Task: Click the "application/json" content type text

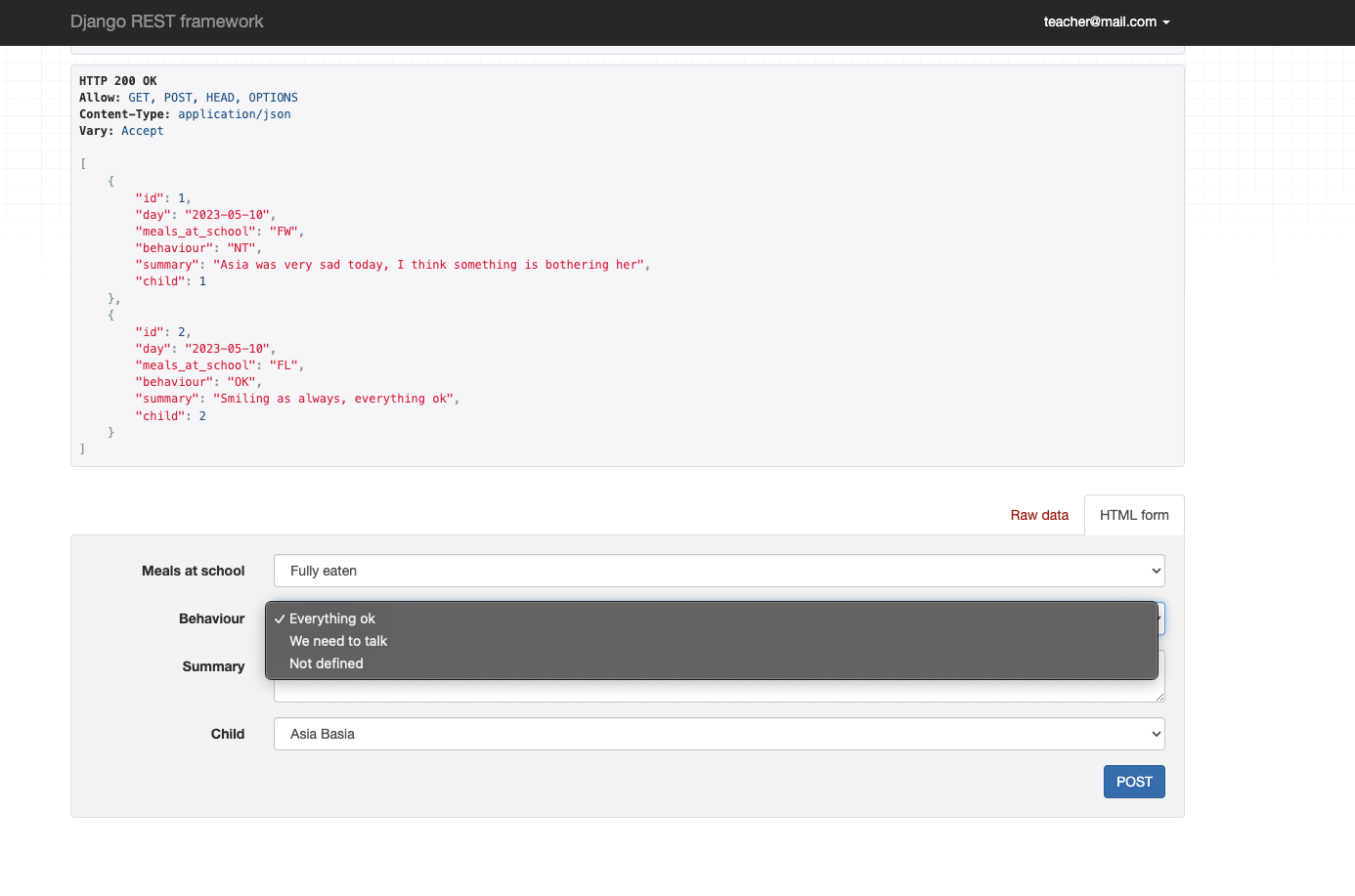Action: [234, 113]
